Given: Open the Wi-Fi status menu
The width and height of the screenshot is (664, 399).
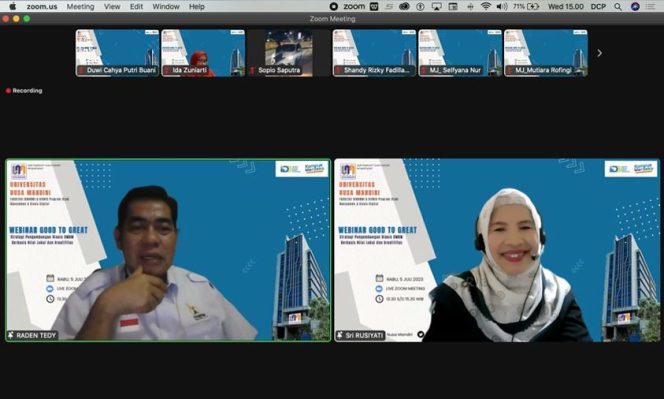Looking at the screenshot, I should [486, 6].
